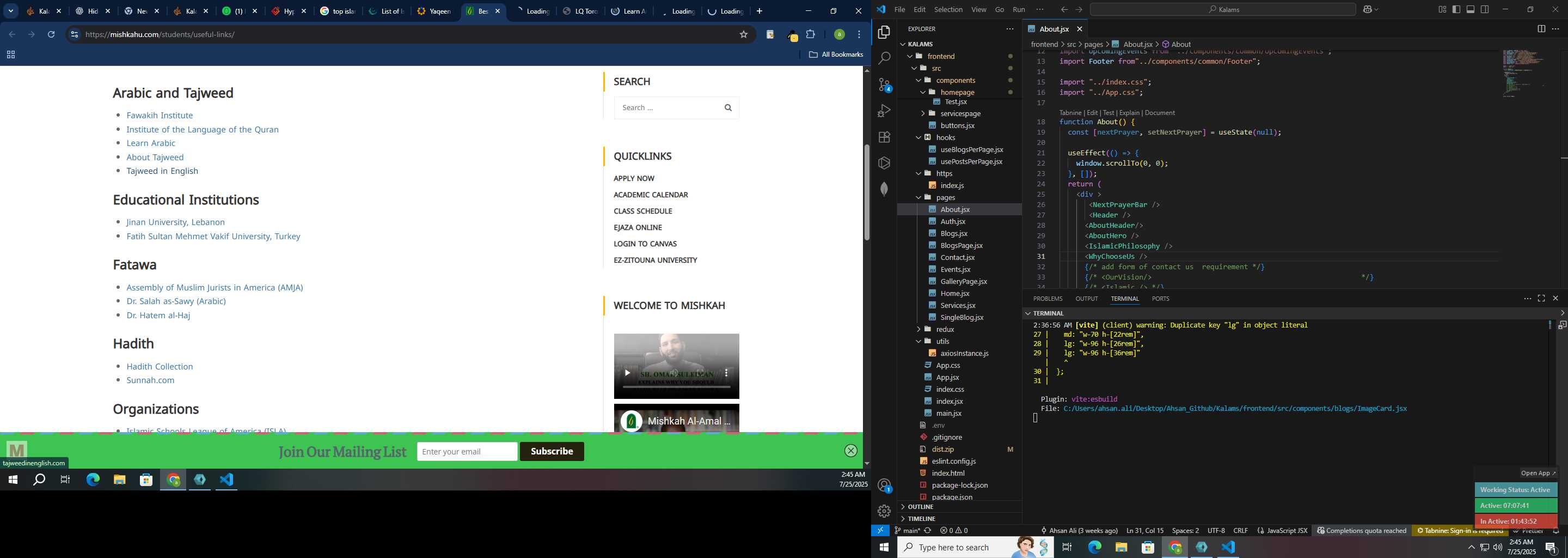Viewport: 1568px width, 558px height.
Task: Switch to the 'top isla' Chrome tab
Action: (x=338, y=11)
